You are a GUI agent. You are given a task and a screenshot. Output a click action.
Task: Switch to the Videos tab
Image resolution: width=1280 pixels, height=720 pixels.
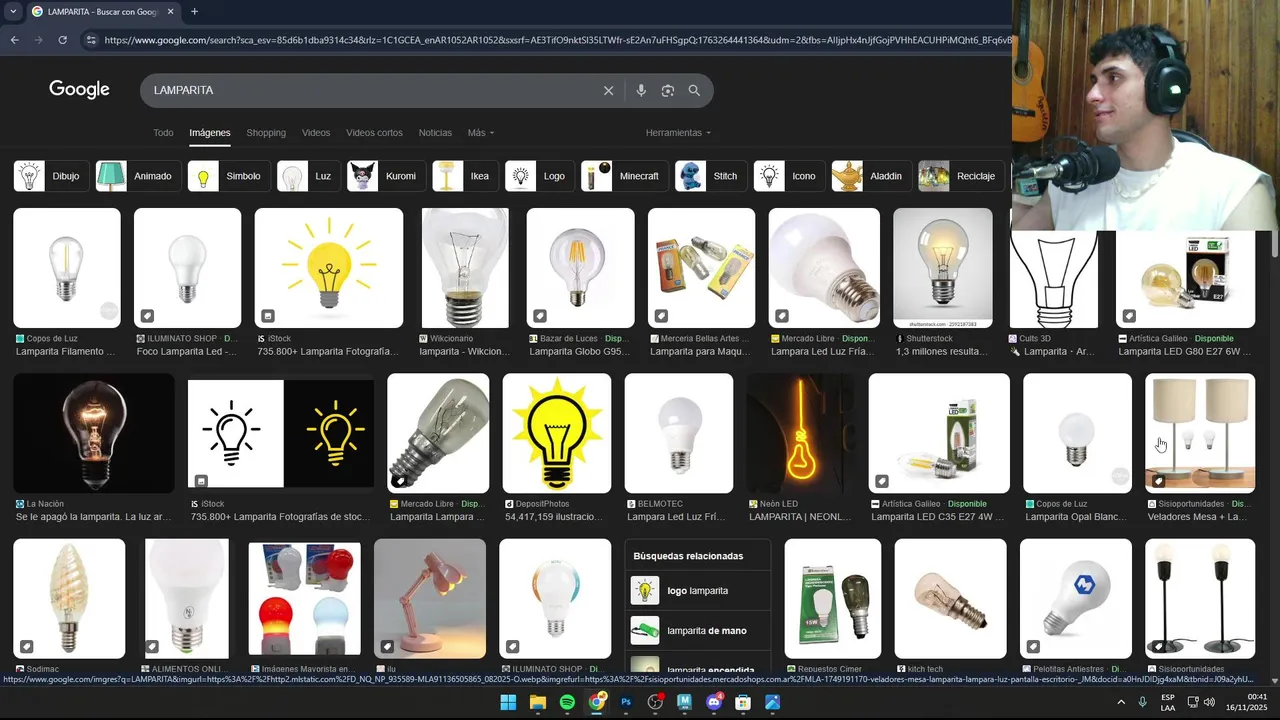pos(316,133)
